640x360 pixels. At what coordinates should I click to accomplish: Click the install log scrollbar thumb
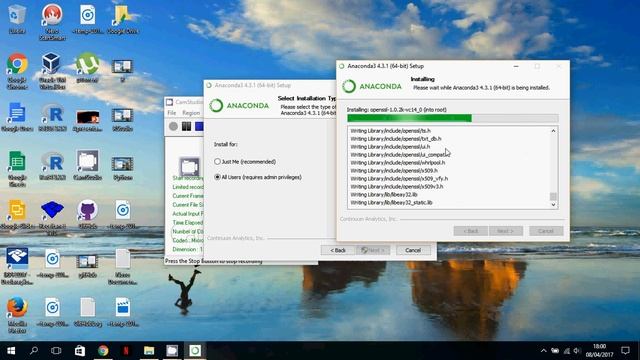click(553, 196)
